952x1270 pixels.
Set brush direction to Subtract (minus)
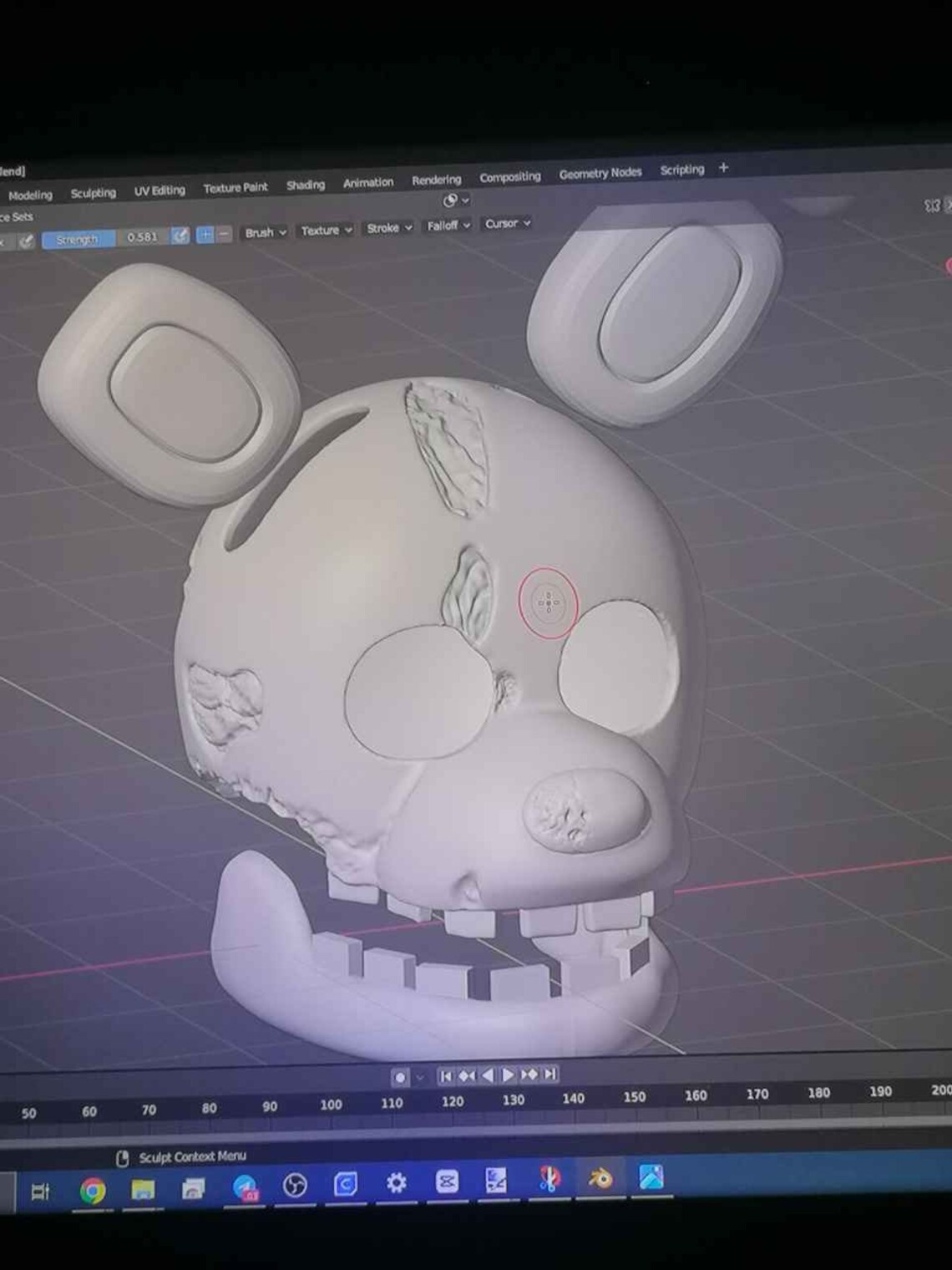(223, 235)
